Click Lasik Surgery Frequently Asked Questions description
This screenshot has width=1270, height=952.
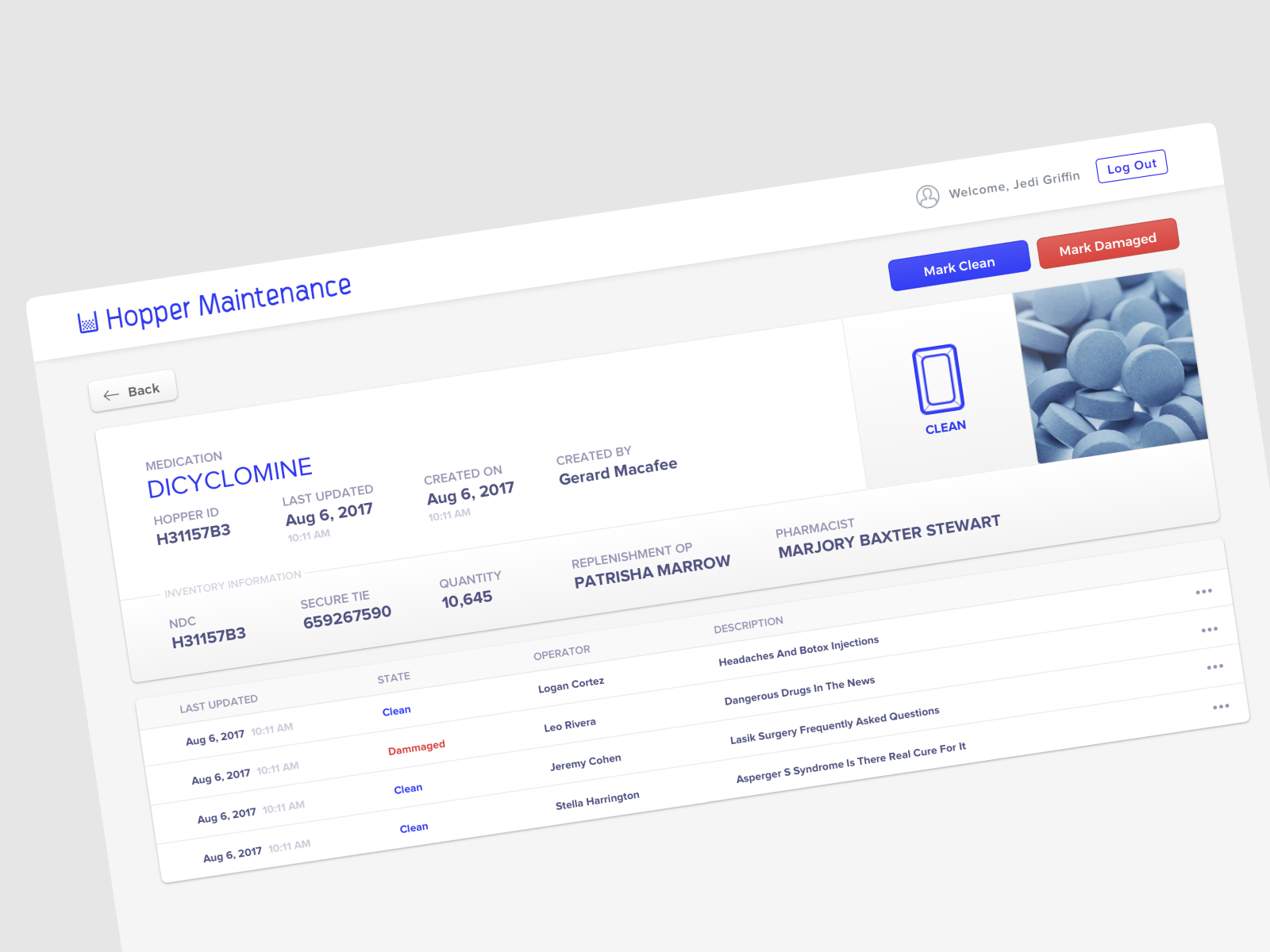click(x=834, y=725)
